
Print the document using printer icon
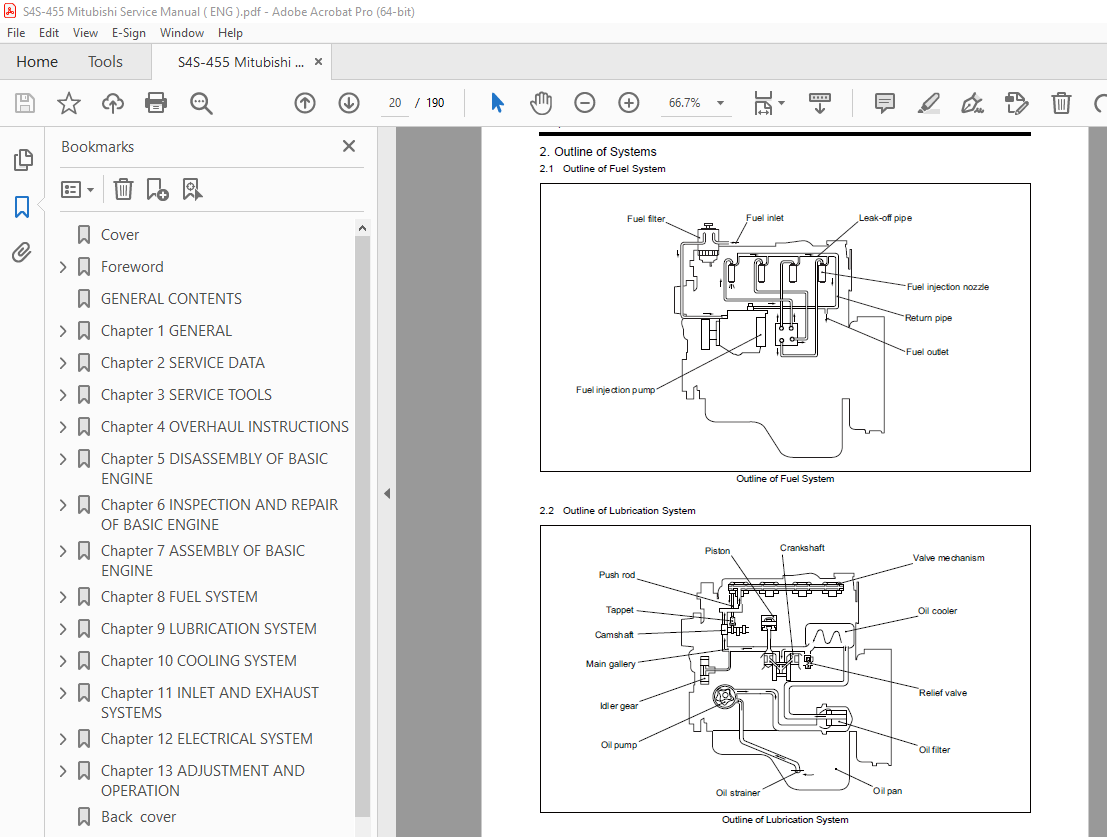coord(156,103)
